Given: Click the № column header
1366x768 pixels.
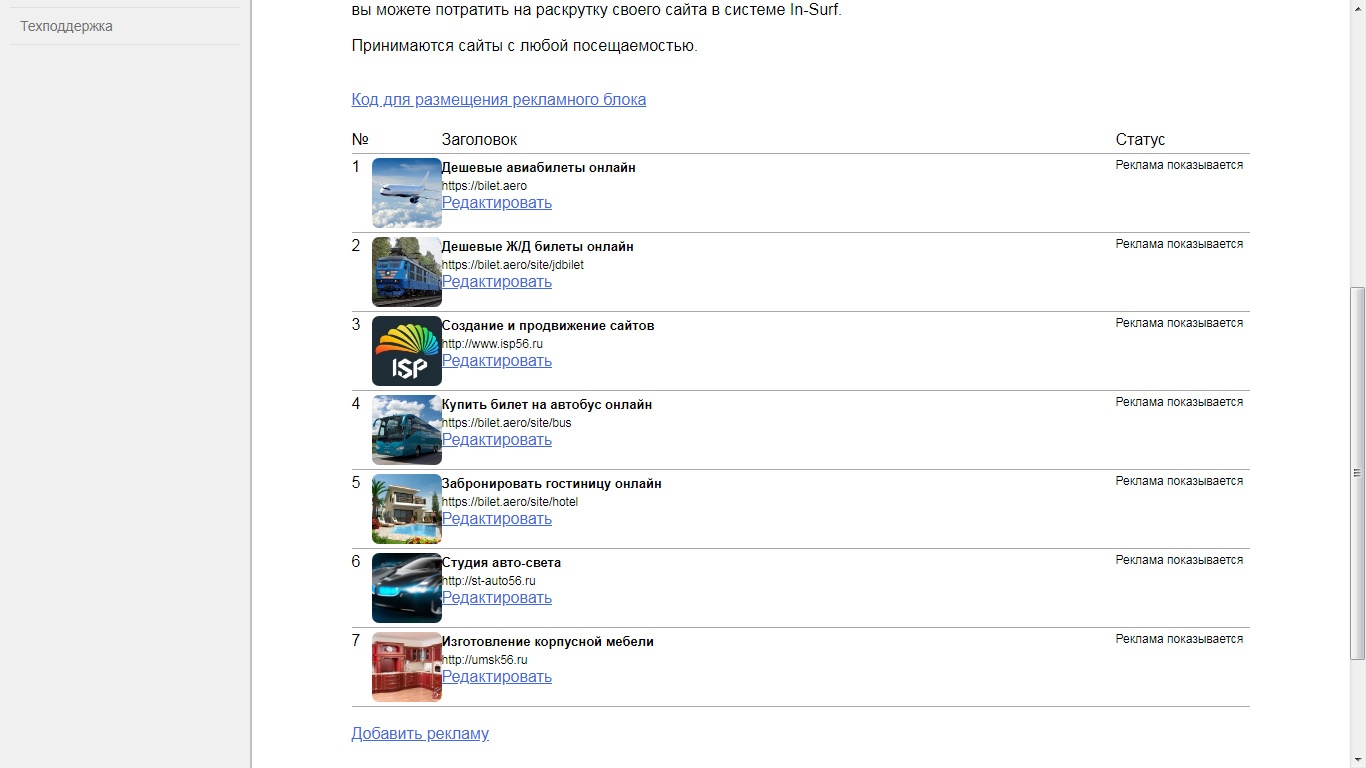Looking at the screenshot, I should click(360, 140).
